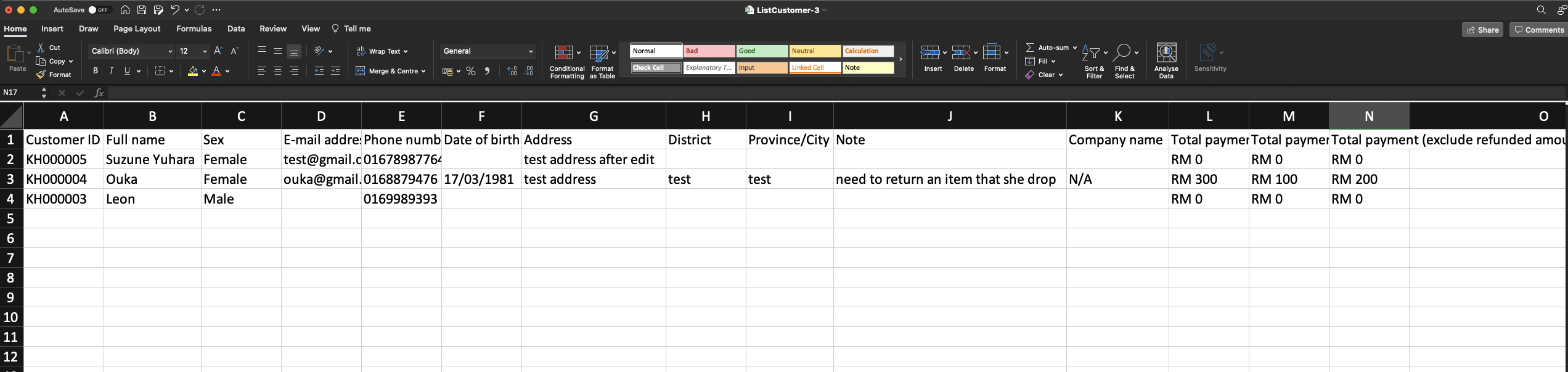
Task: Open the font size 12 dropdown
Action: (x=204, y=51)
